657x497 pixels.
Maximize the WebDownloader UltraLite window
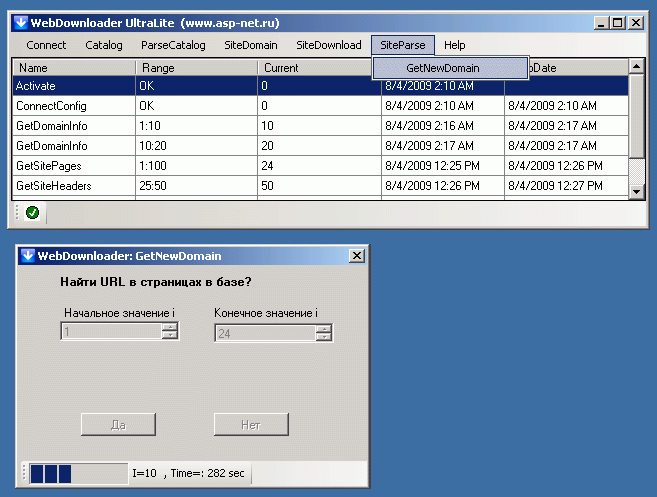pos(617,23)
